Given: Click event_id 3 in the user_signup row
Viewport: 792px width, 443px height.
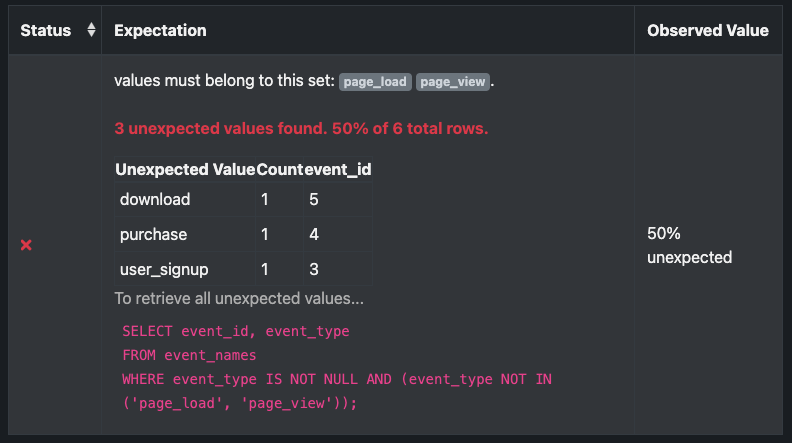Looking at the screenshot, I should [x=314, y=268].
